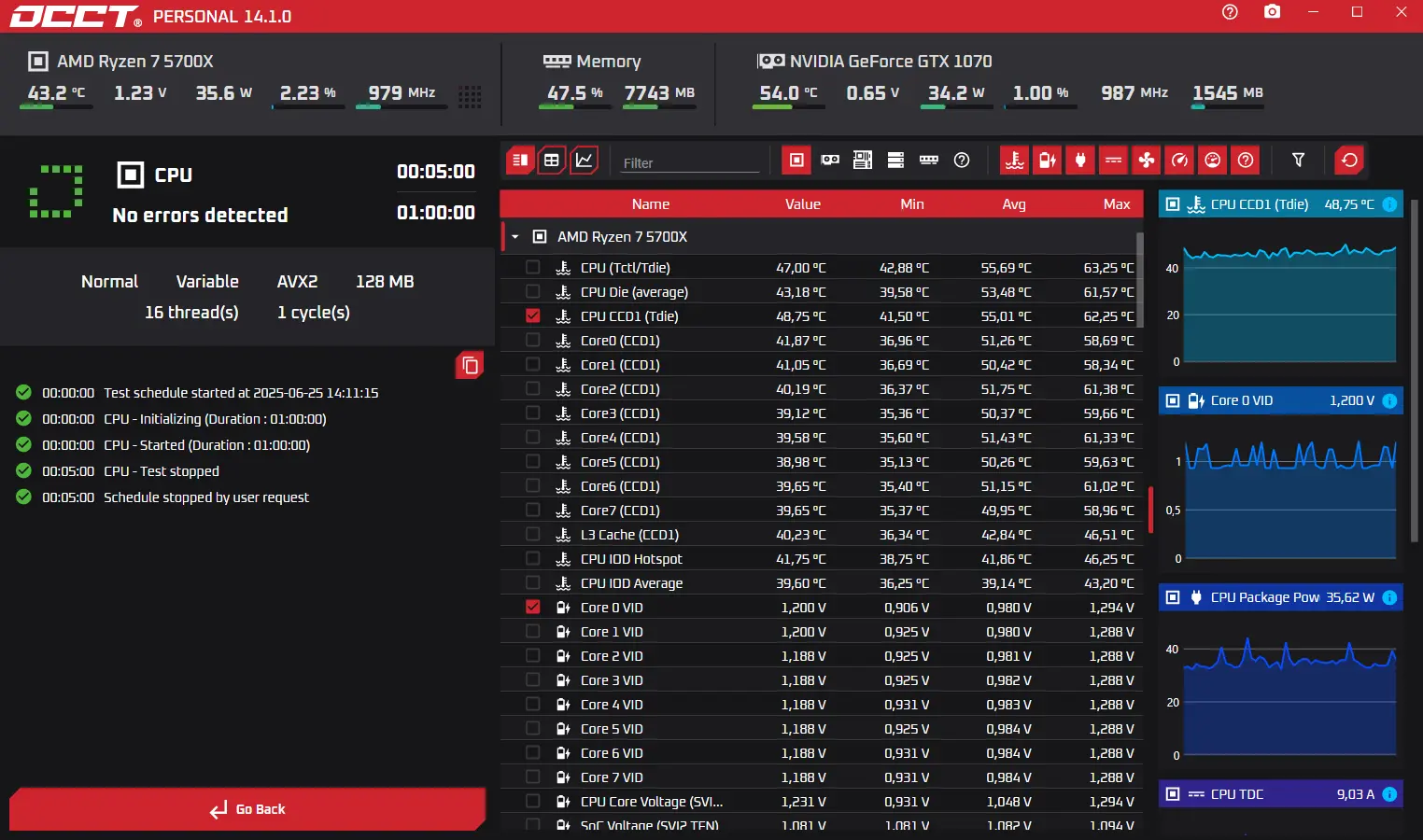The height and width of the screenshot is (840, 1423).
Task: Enable the CPU Die (average) checkbox
Action: [532, 291]
